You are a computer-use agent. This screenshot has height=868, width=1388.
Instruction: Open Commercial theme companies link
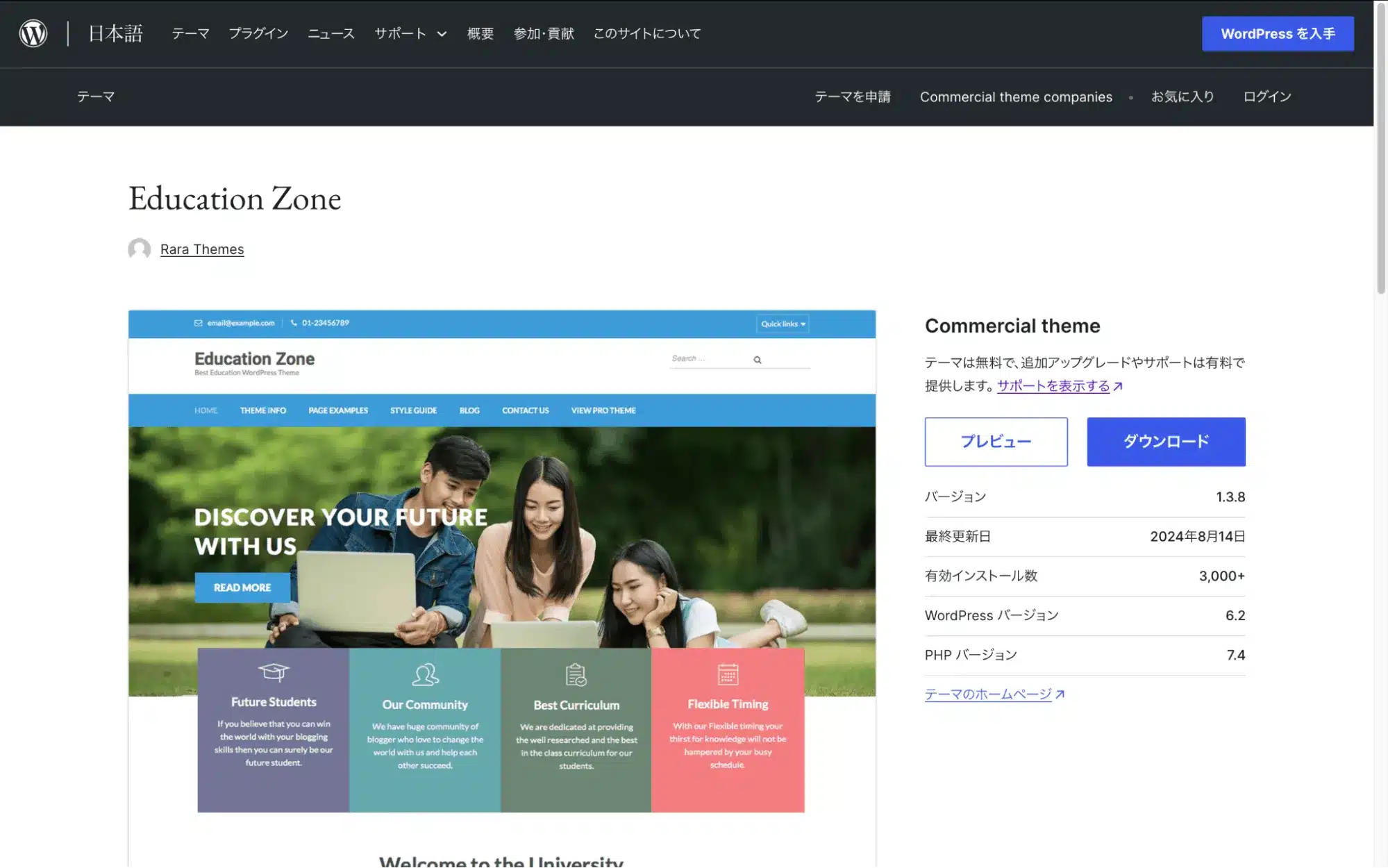pos(1016,97)
